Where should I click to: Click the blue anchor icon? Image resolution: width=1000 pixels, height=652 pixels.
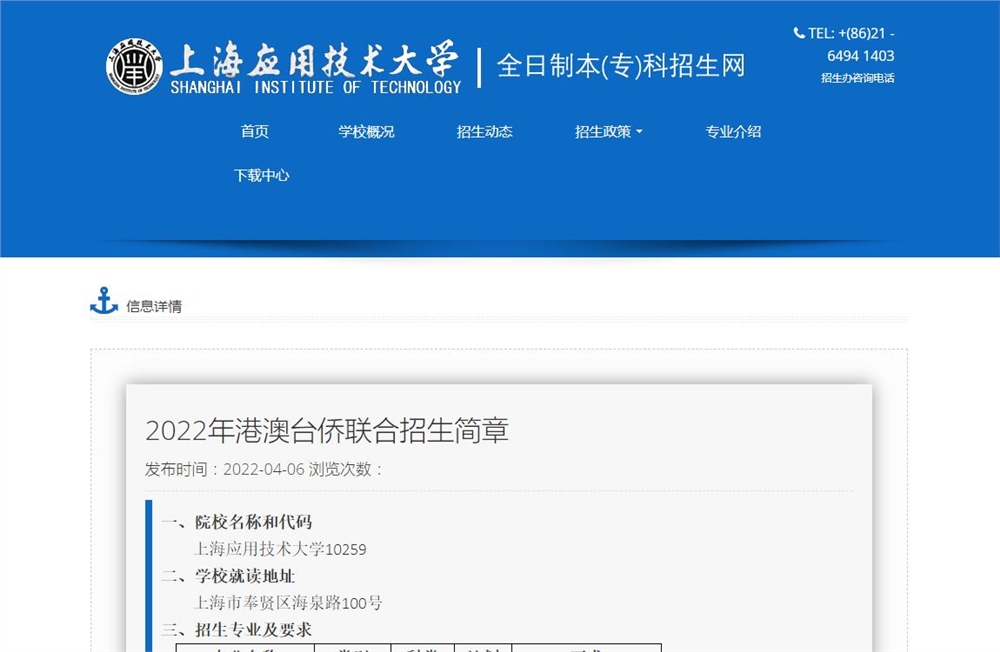104,300
